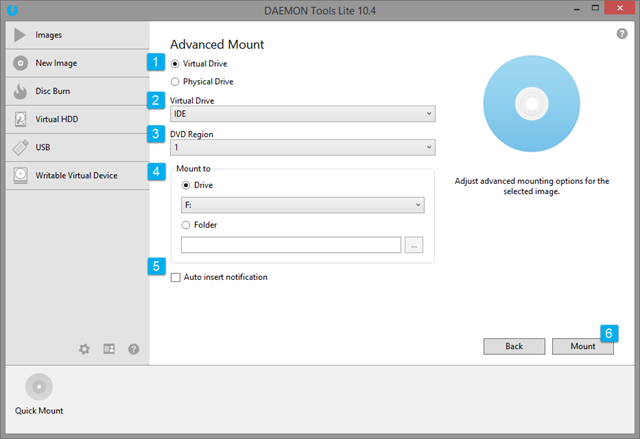This screenshot has height=439, width=640.
Task: Click the Quick Mount label
Action: click(39, 411)
